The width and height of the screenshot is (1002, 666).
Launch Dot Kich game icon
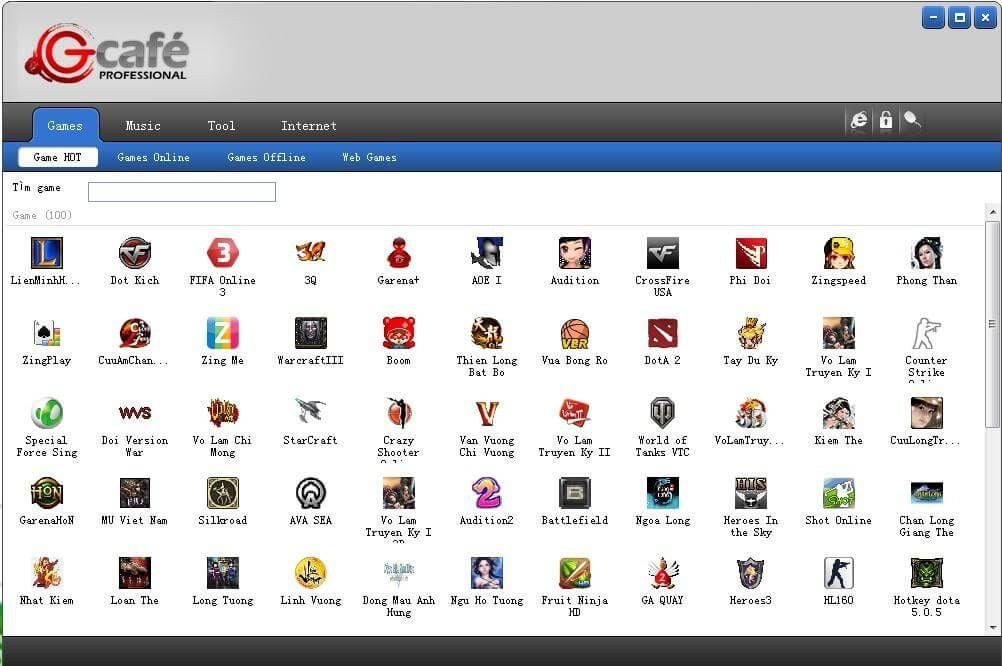click(135, 253)
